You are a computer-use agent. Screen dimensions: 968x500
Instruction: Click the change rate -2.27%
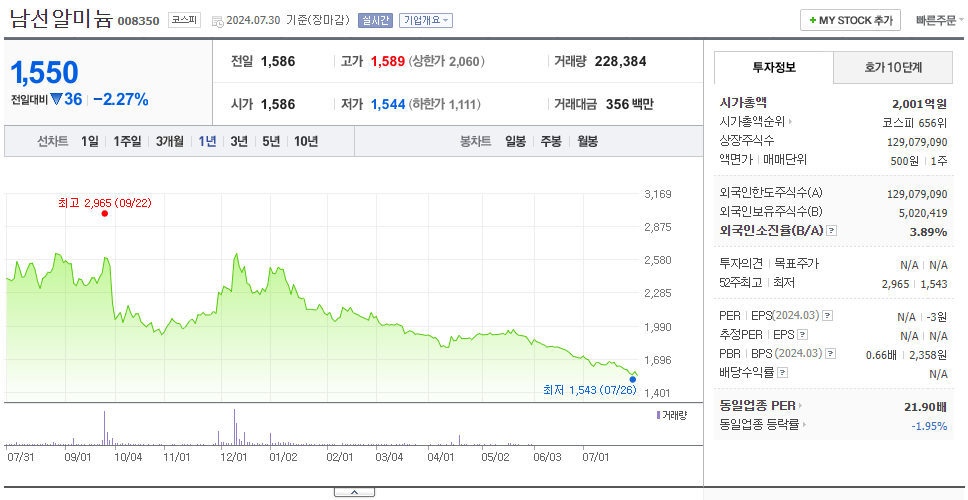tap(121, 99)
